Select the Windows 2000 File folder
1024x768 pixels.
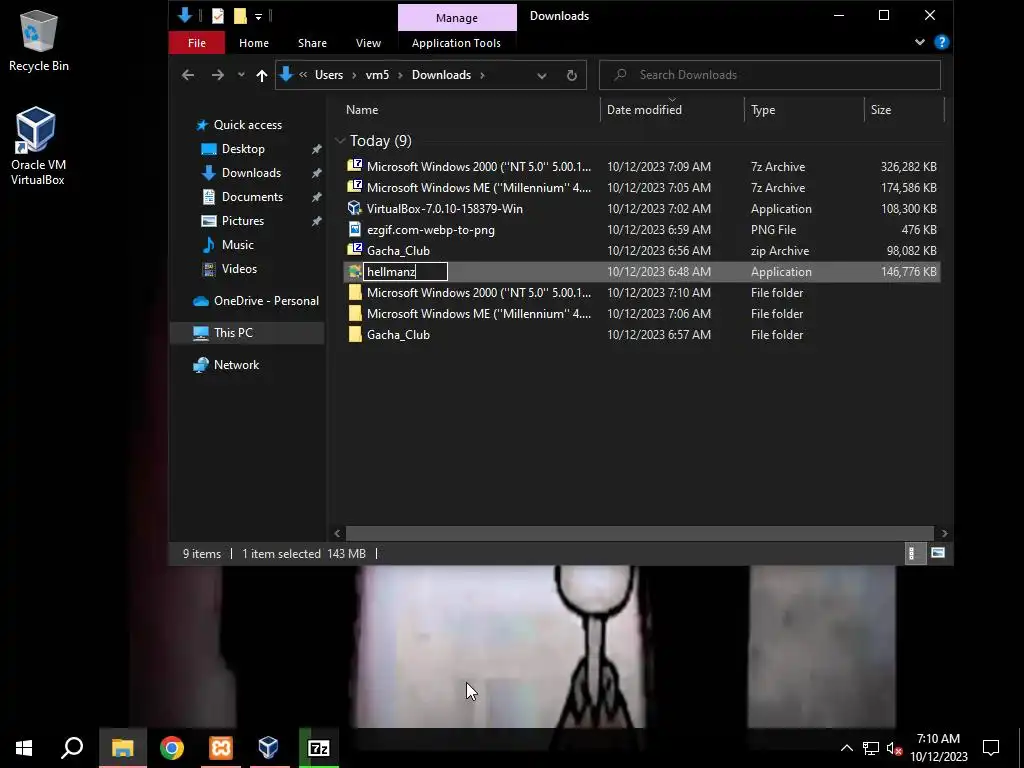642,293
